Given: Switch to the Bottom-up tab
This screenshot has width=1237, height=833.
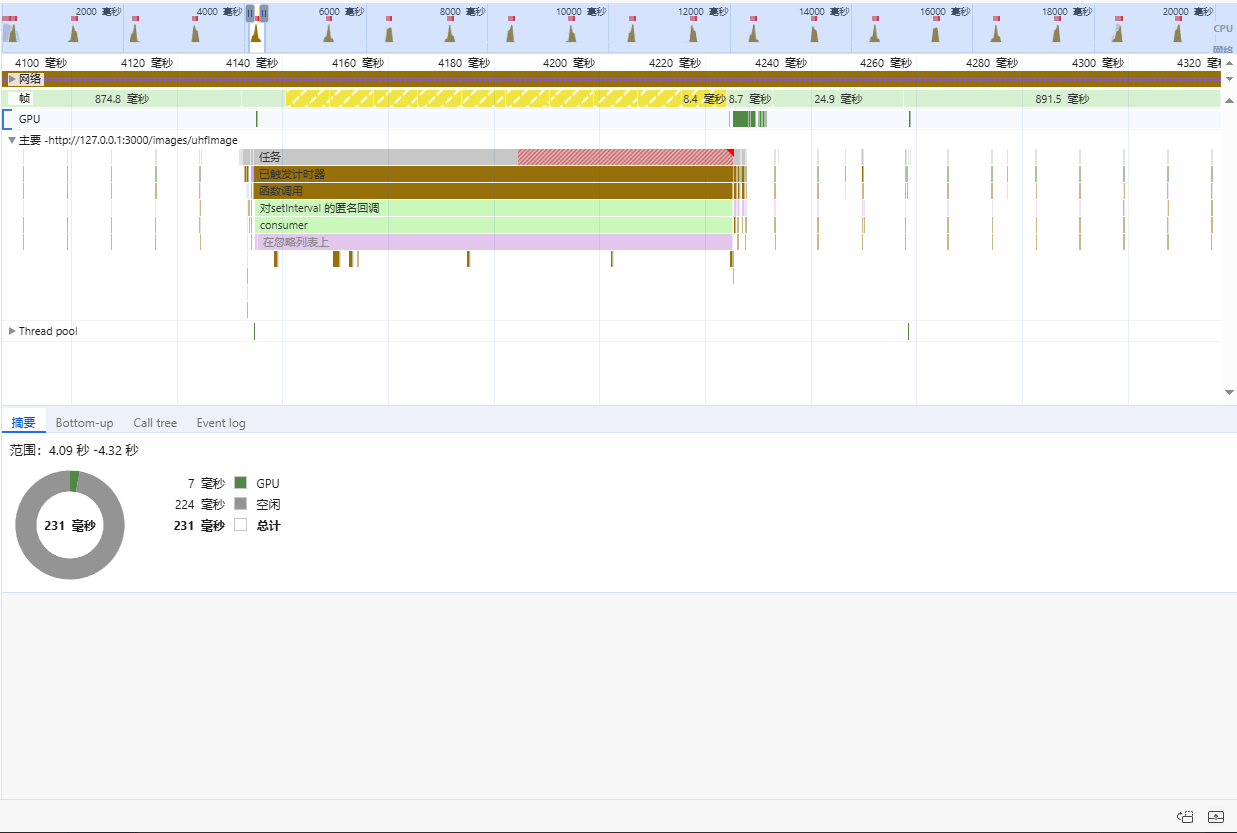Looking at the screenshot, I should (84, 423).
